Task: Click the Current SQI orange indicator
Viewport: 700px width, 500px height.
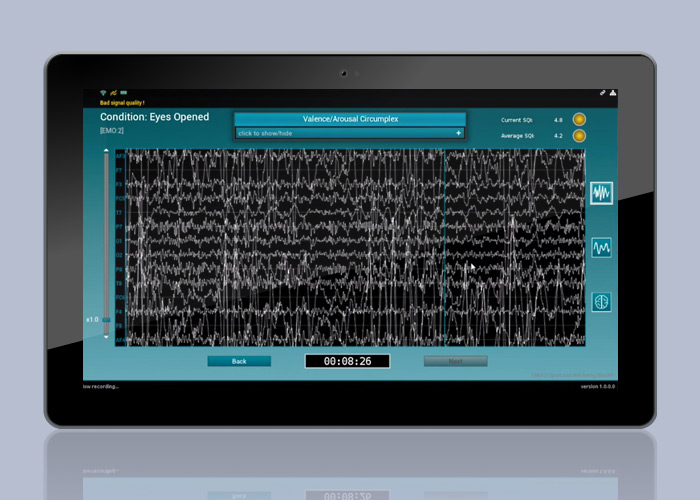Action: click(x=579, y=120)
